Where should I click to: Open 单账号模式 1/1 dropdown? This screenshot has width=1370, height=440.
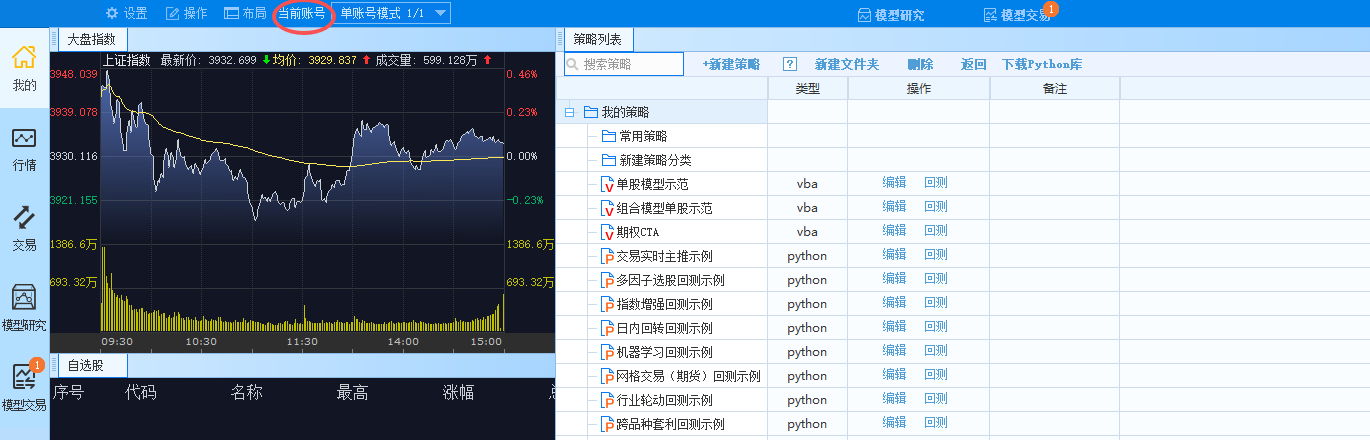pyautogui.click(x=393, y=13)
